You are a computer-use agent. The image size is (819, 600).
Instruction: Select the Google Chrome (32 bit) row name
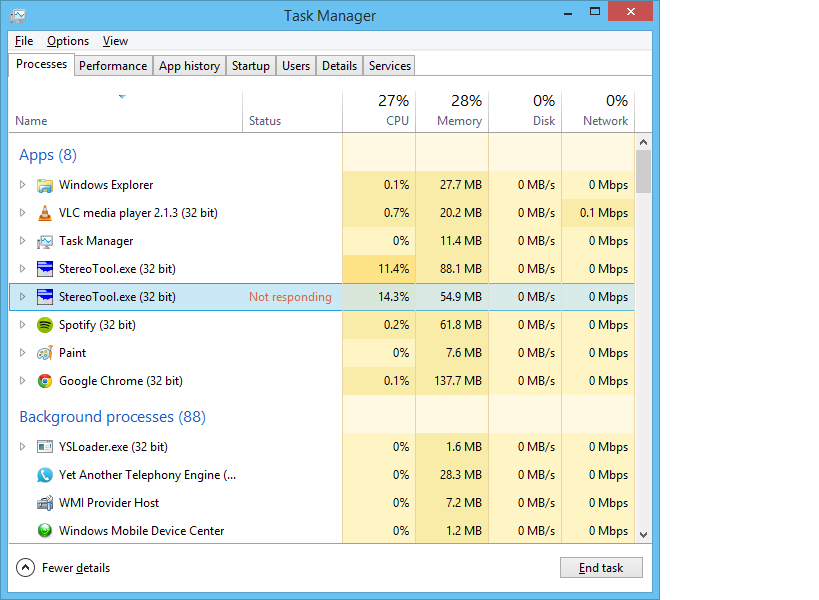(x=121, y=381)
